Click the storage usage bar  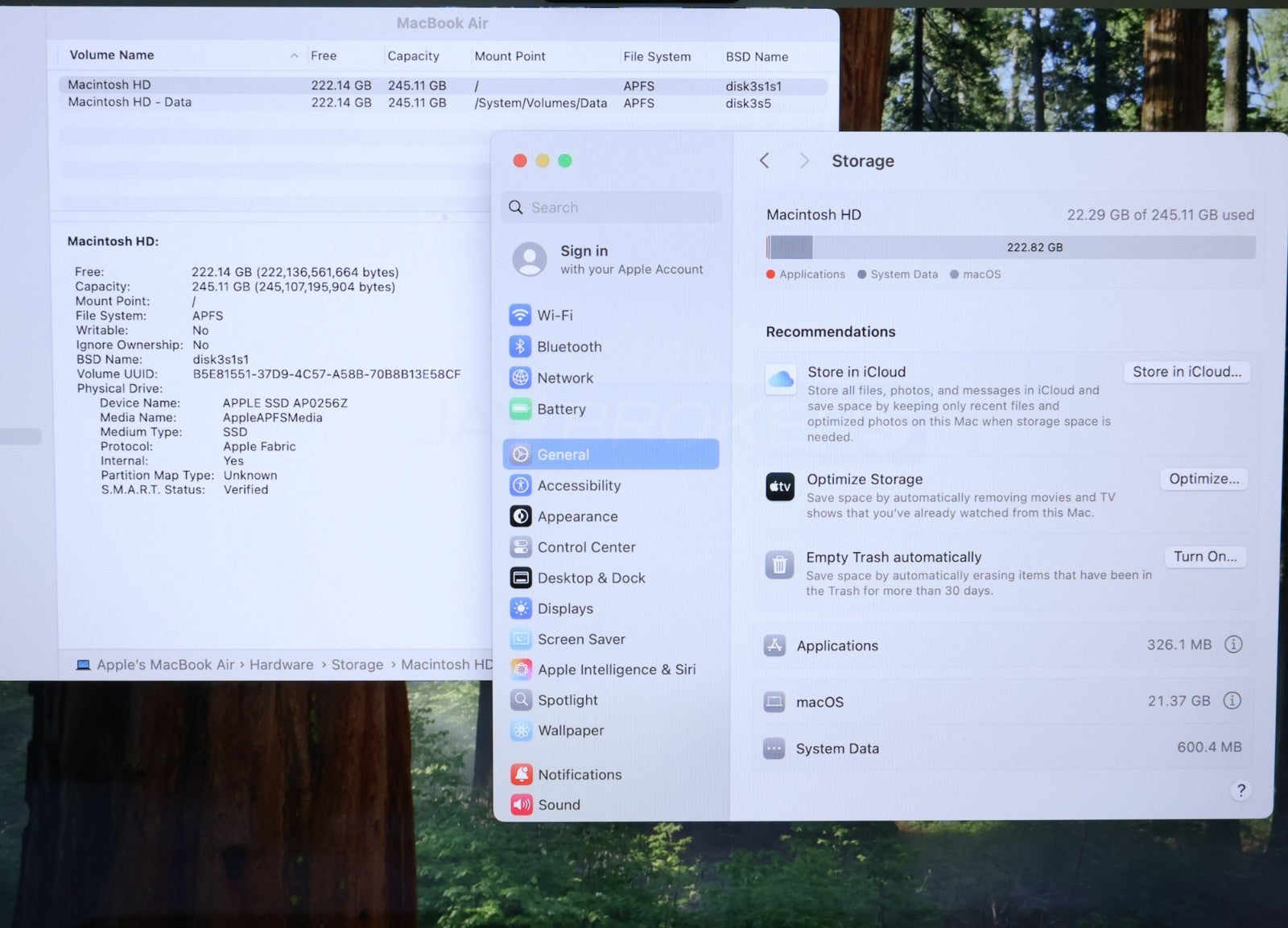[1010, 248]
